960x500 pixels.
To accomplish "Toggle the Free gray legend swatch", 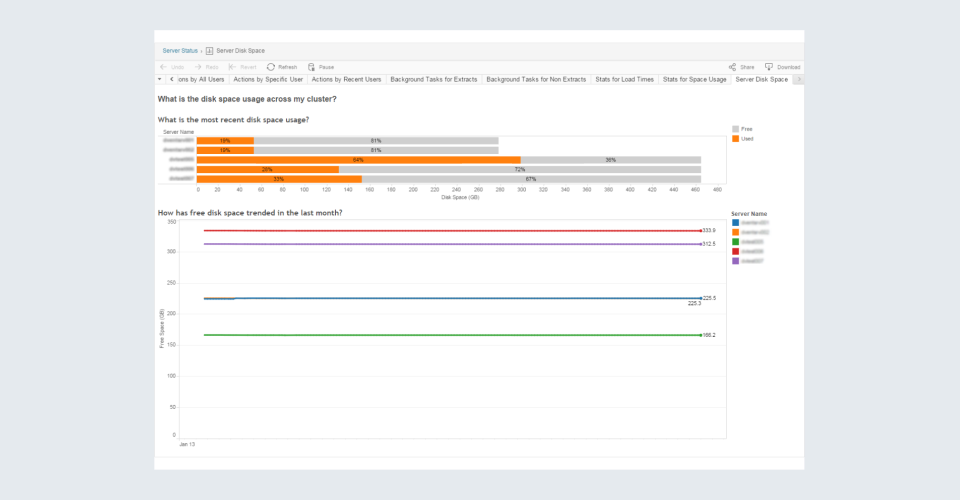I will tap(736, 129).
